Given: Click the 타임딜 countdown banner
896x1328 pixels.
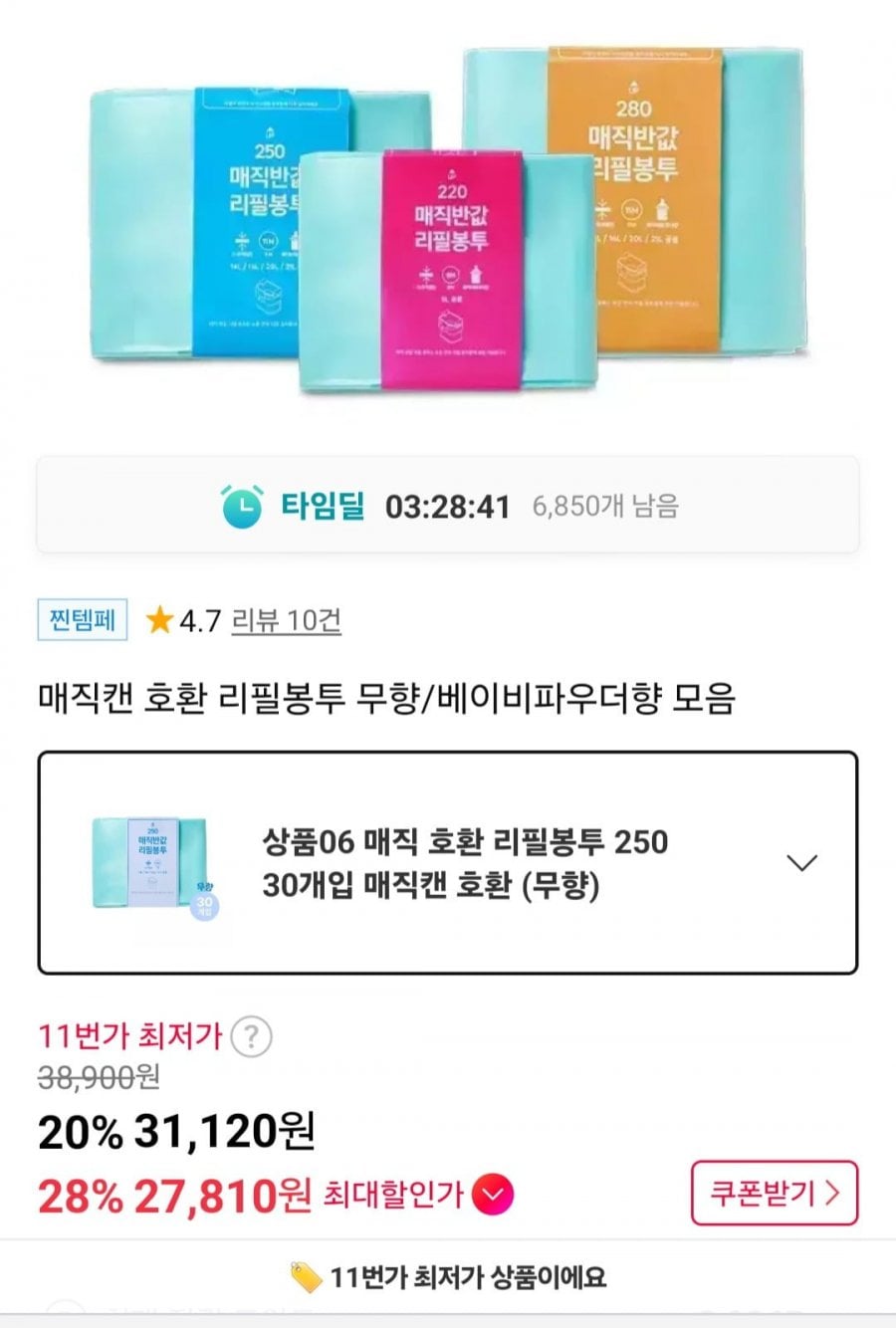Looking at the screenshot, I should tap(448, 505).
